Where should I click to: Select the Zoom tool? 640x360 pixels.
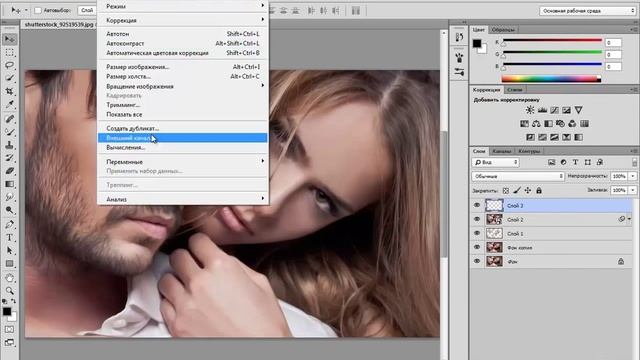(x=9, y=291)
